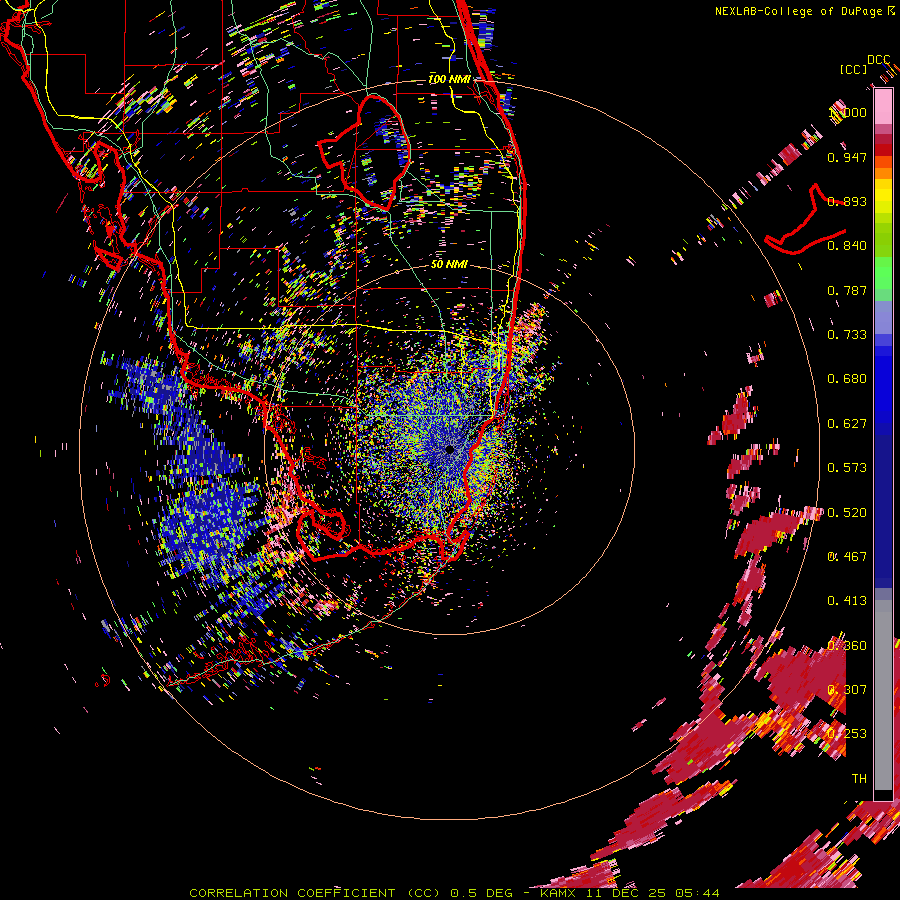
Task: Click the 05:44 timestamp in the caption
Action: pyautogui.click(x=697, y=893)
